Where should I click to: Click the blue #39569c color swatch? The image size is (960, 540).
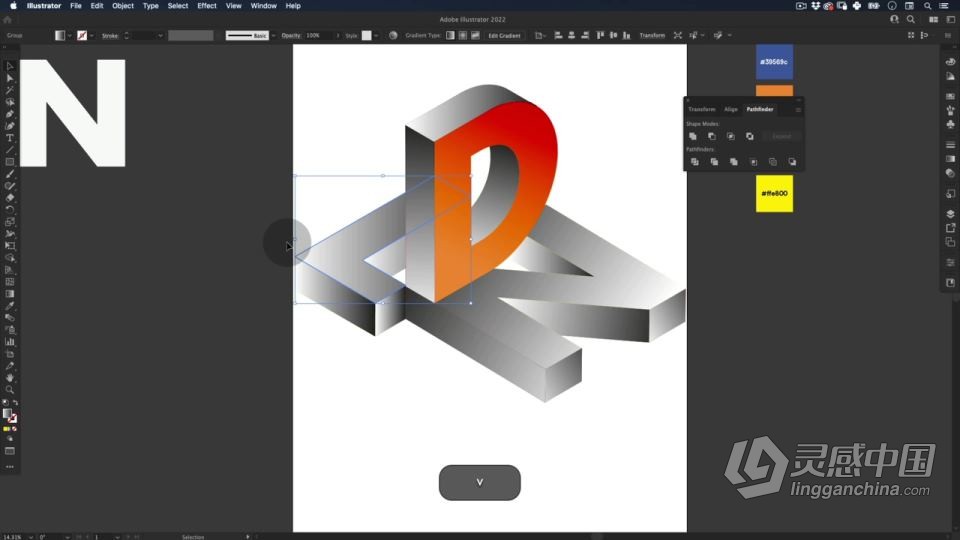click(x=774, y=62)
